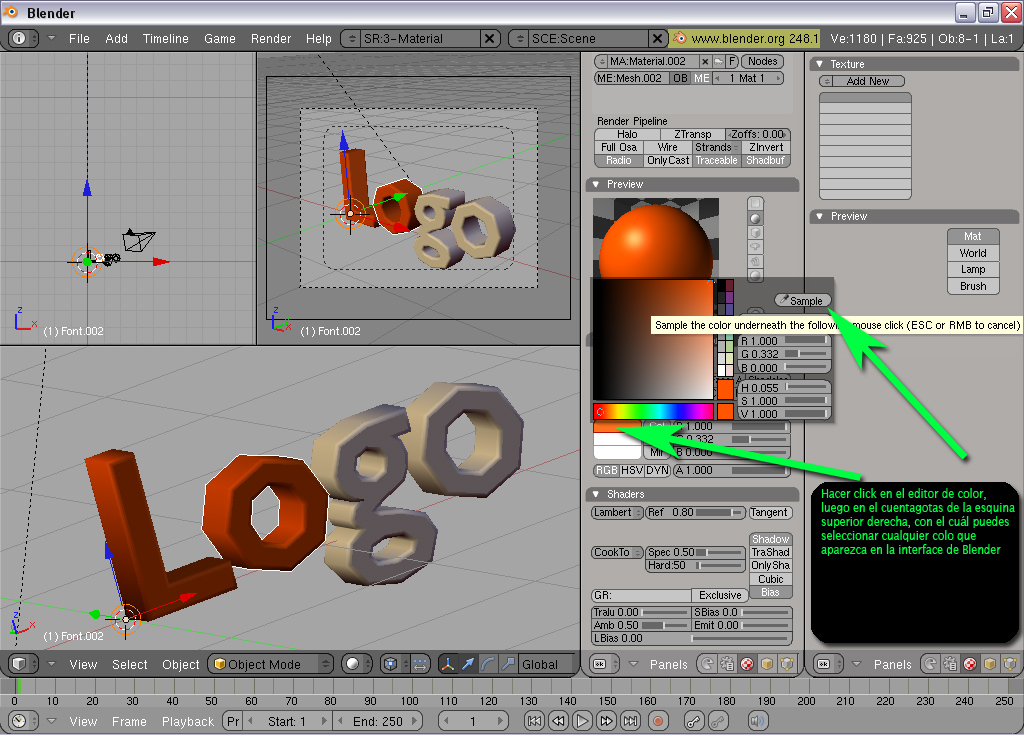The width and height of the screenshot is (1024, 736).
Task: Adjust the Spec 0.50 slider
Action: (x=695, y=552)
